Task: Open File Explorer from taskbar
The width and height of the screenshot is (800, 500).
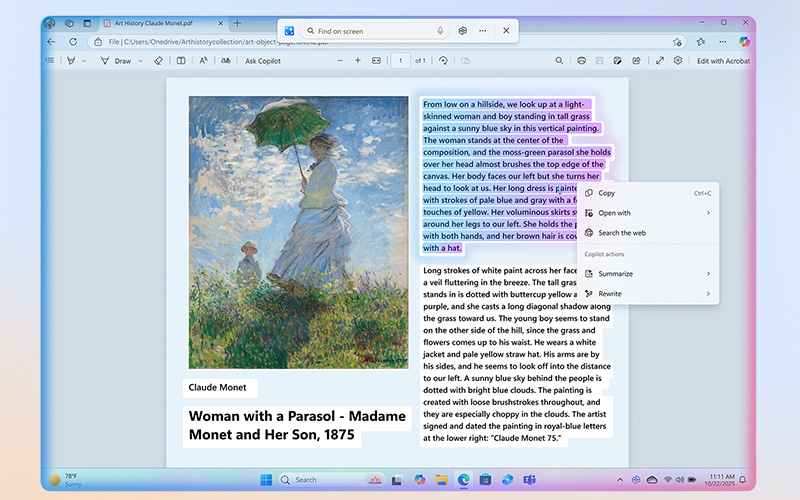Action: pos(441,480)
